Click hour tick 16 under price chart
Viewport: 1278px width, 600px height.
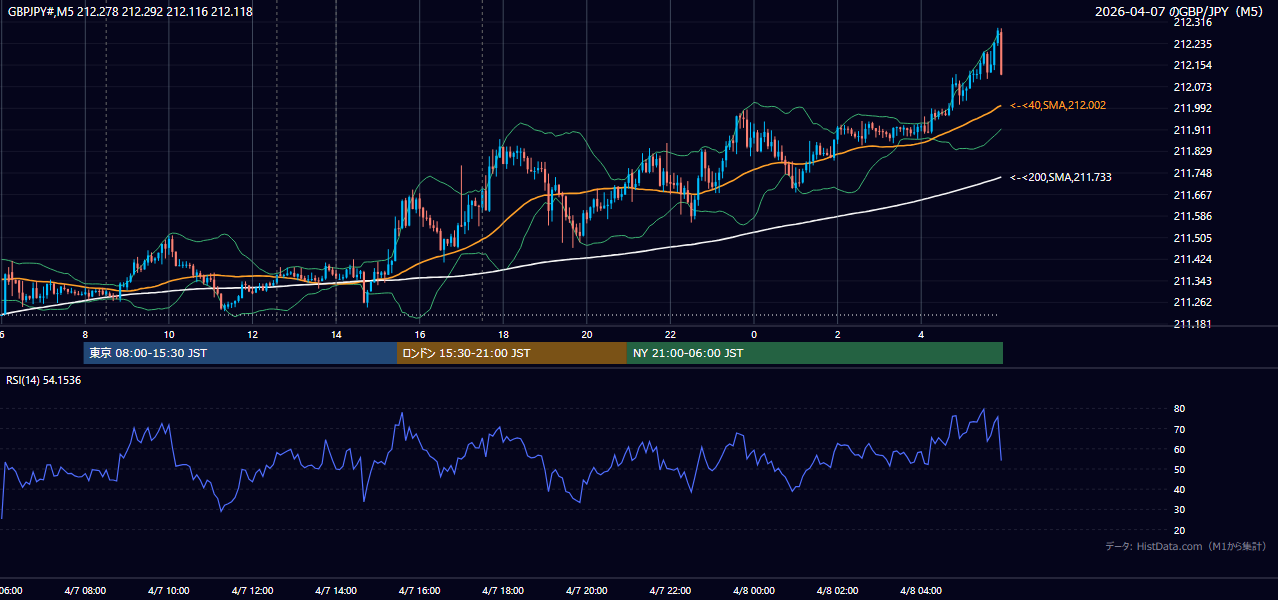[420, 334]
